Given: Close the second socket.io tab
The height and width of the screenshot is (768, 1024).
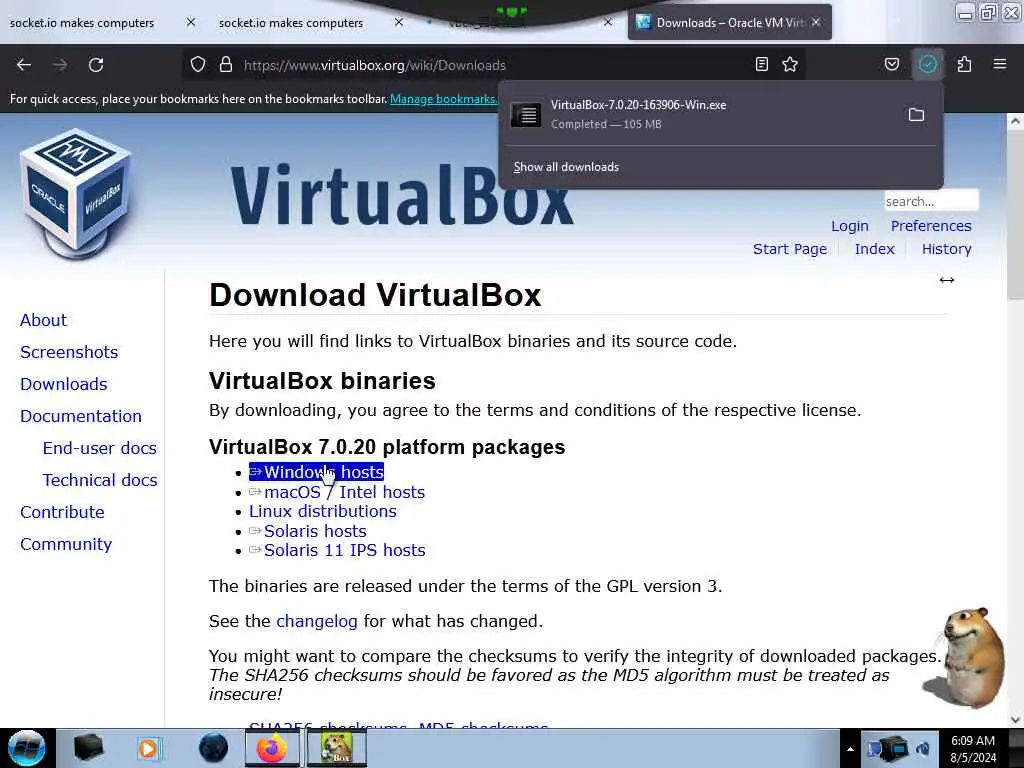Looking at the screenshot, I should pyautogui.click(x=399, y=22).
